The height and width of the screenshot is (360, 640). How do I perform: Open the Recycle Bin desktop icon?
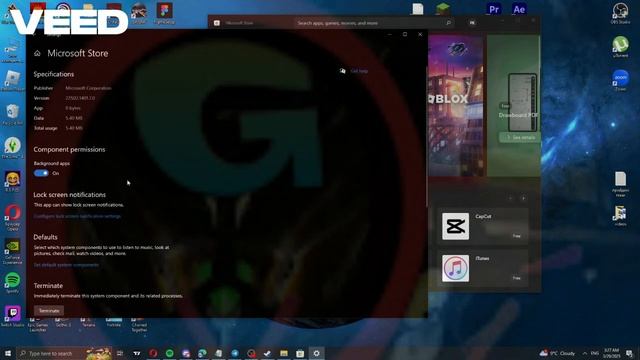click(x=13, y=114)
